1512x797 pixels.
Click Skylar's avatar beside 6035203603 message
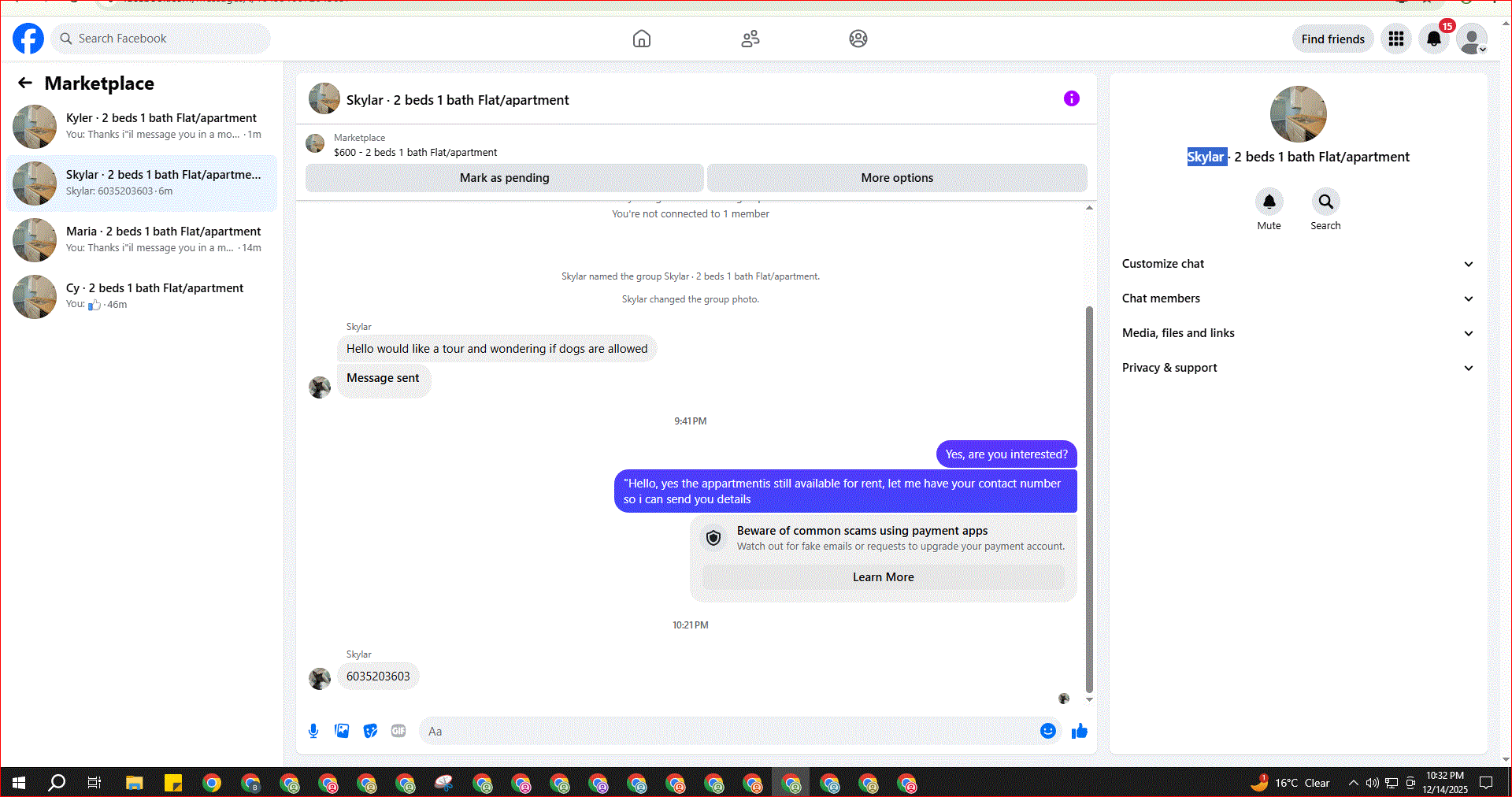pos(320,678)
